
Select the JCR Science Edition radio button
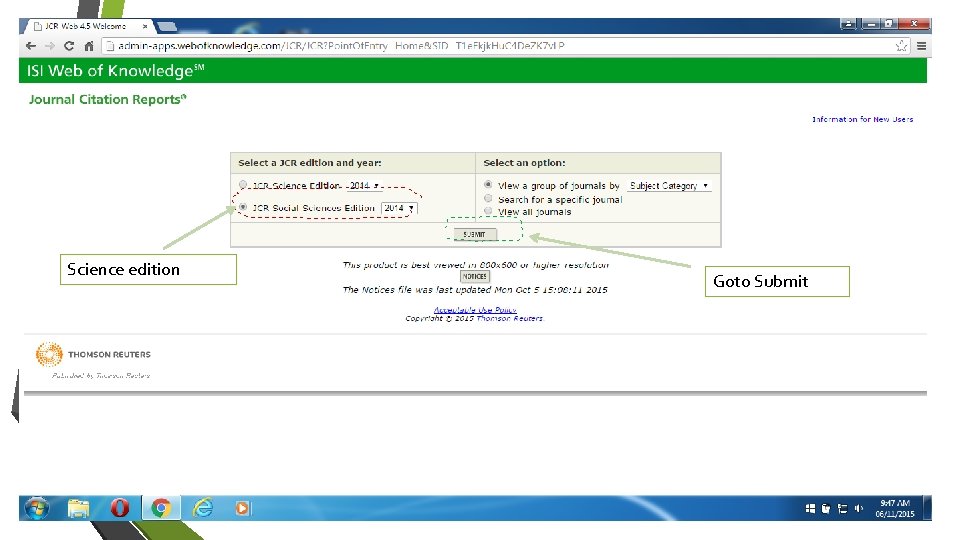(243, 184)
